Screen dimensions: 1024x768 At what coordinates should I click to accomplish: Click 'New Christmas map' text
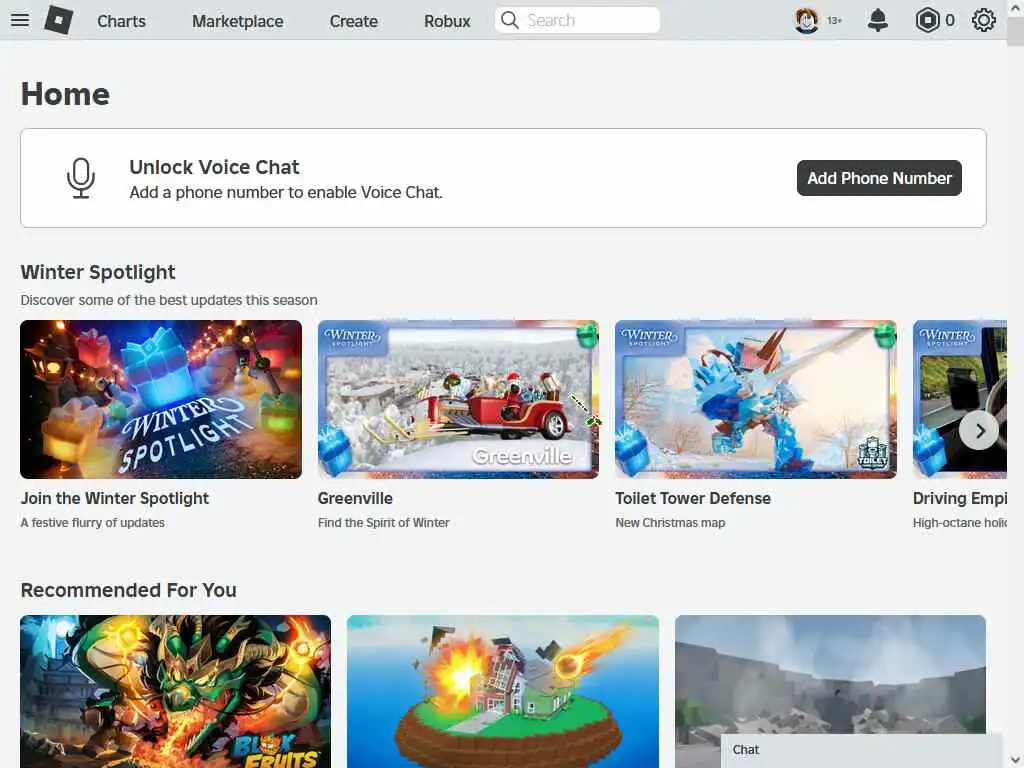pyautogui.click(x=670, y=522)
